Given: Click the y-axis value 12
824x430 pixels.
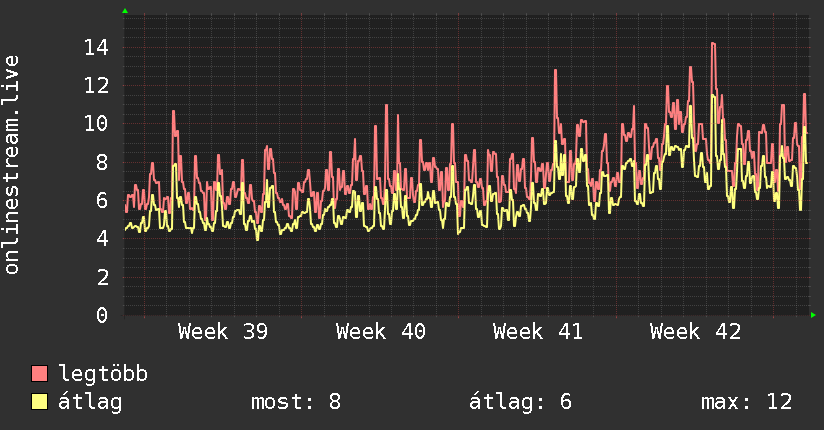Looking at the screenshot, I should point(96,86).
